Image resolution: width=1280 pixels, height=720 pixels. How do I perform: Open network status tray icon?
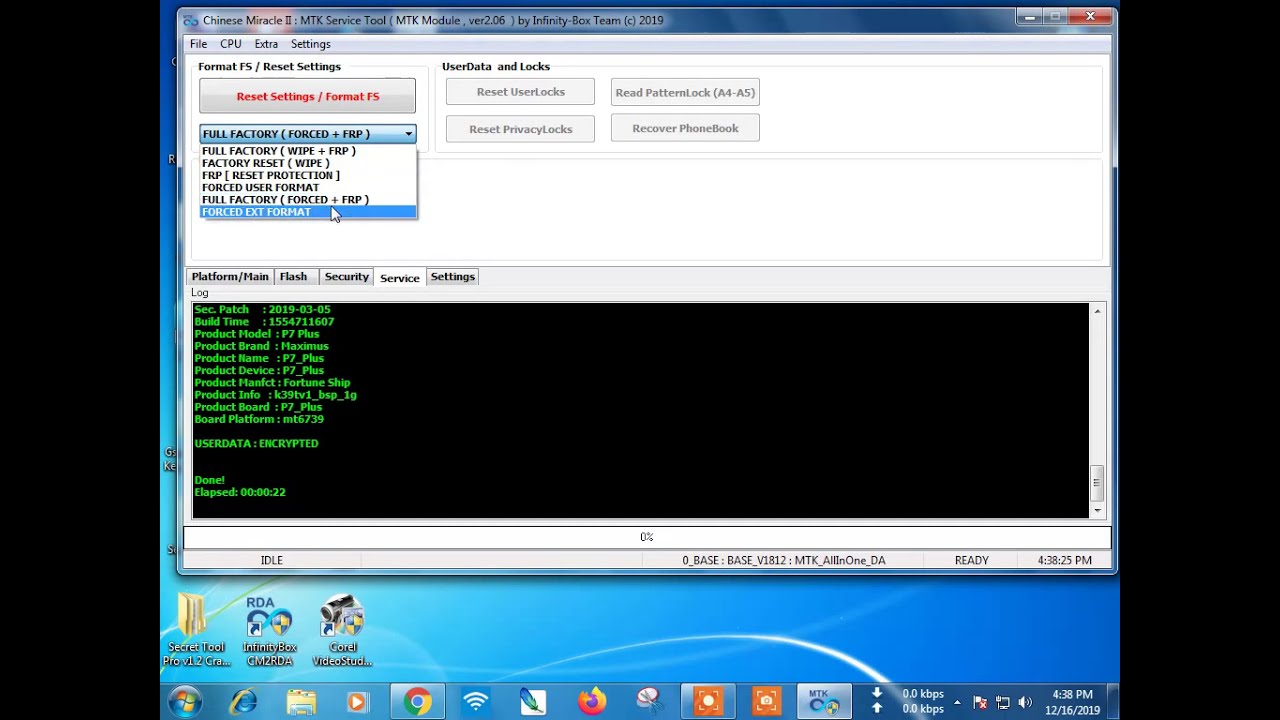click(1002, 703)
